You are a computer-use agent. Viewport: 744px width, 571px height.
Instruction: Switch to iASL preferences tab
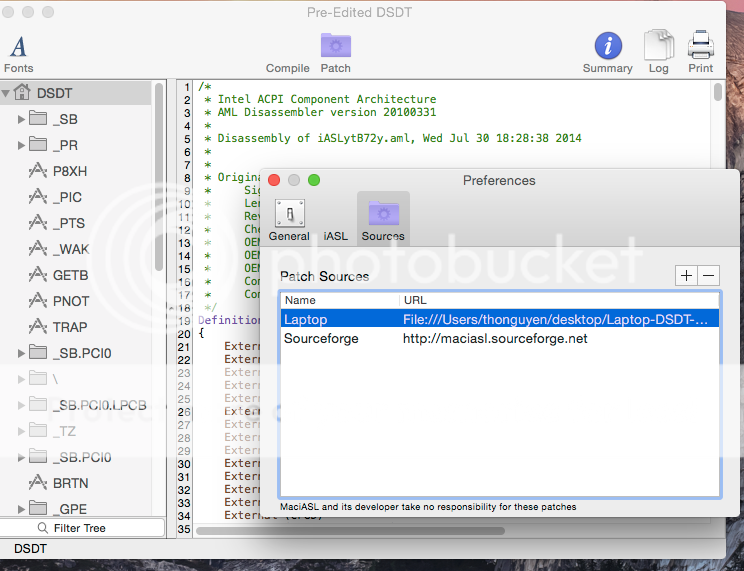[336, 236]
